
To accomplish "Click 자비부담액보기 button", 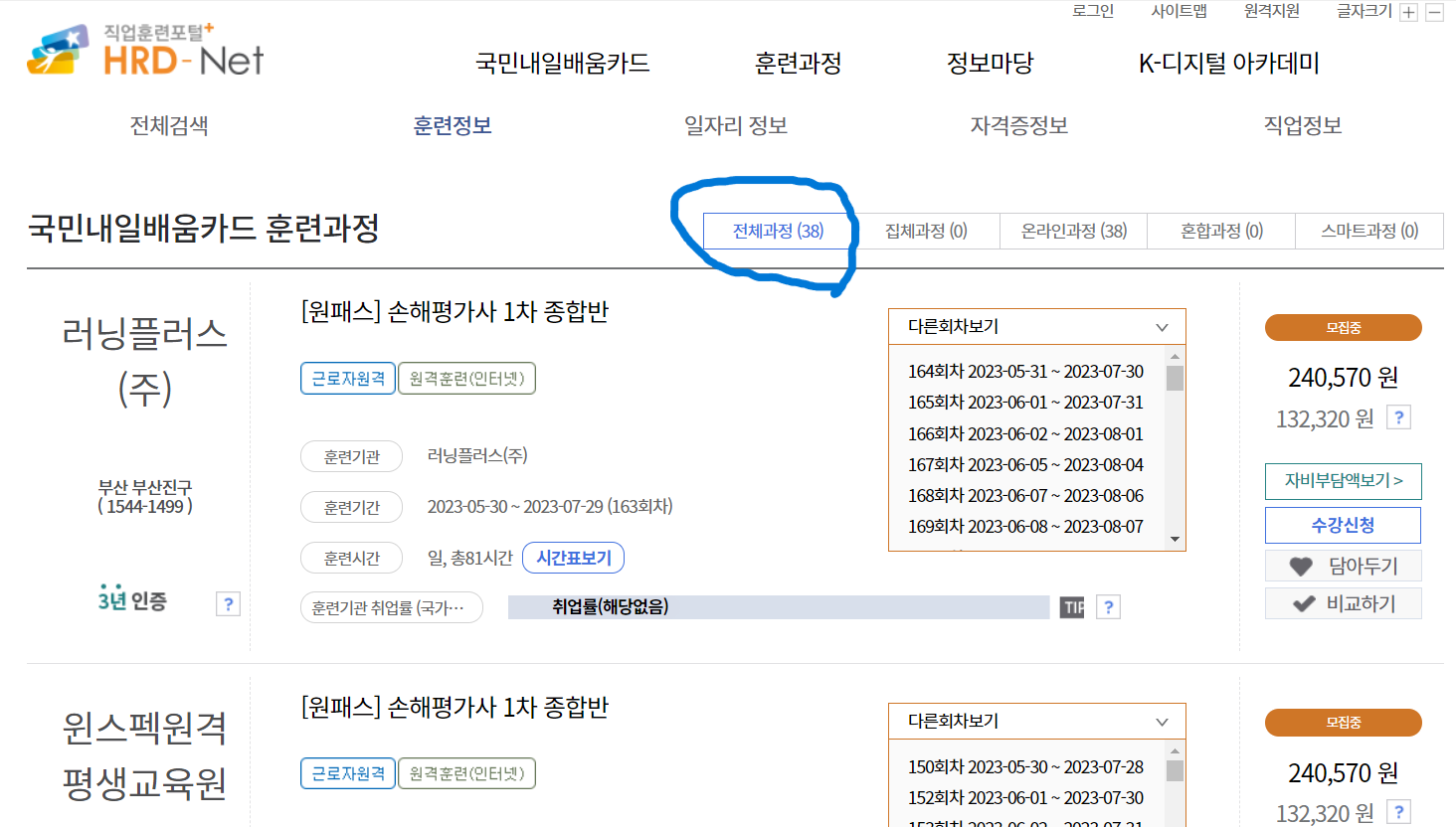I will click(1344, 481).
